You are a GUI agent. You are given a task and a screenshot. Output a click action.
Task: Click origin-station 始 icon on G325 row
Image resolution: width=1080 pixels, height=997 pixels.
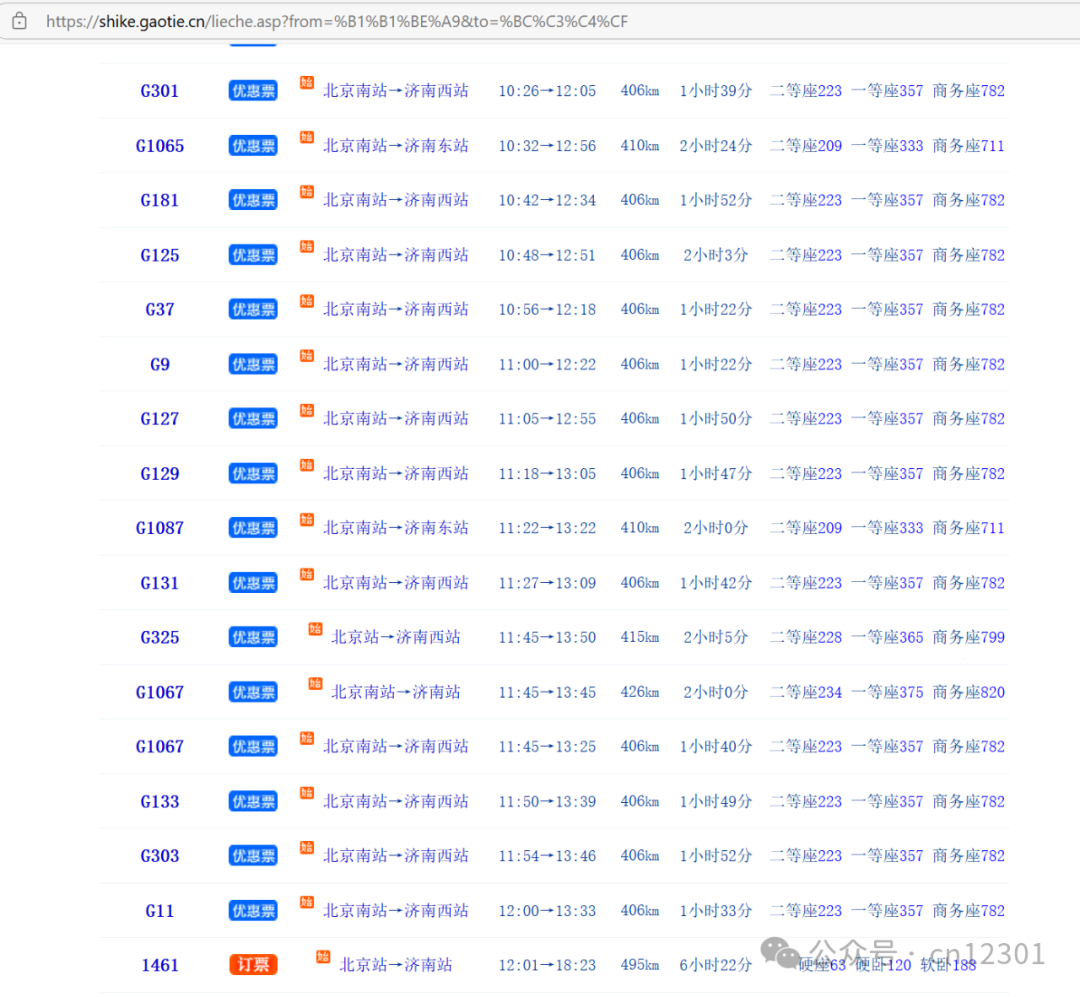coord(315,629)
